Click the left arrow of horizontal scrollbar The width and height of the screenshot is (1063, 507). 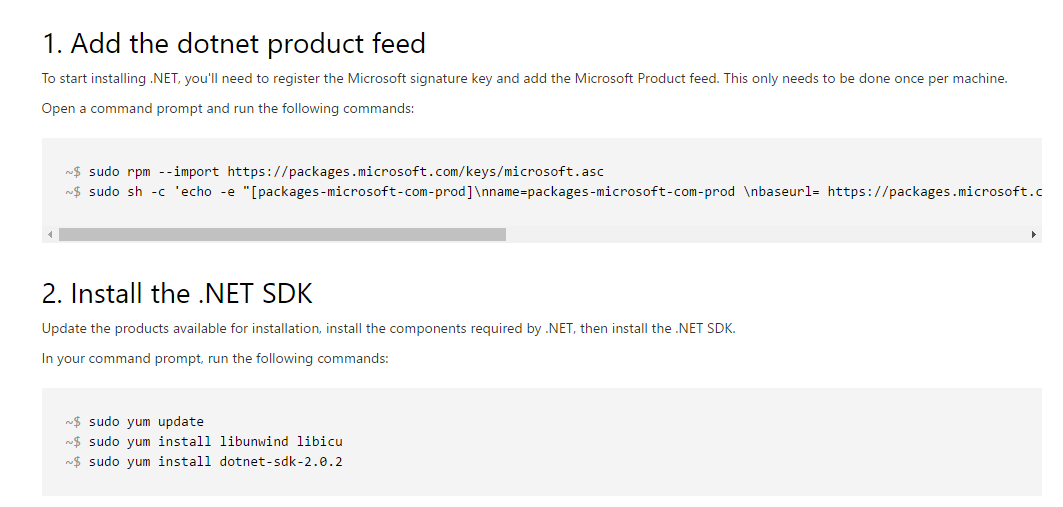point(49,234)
